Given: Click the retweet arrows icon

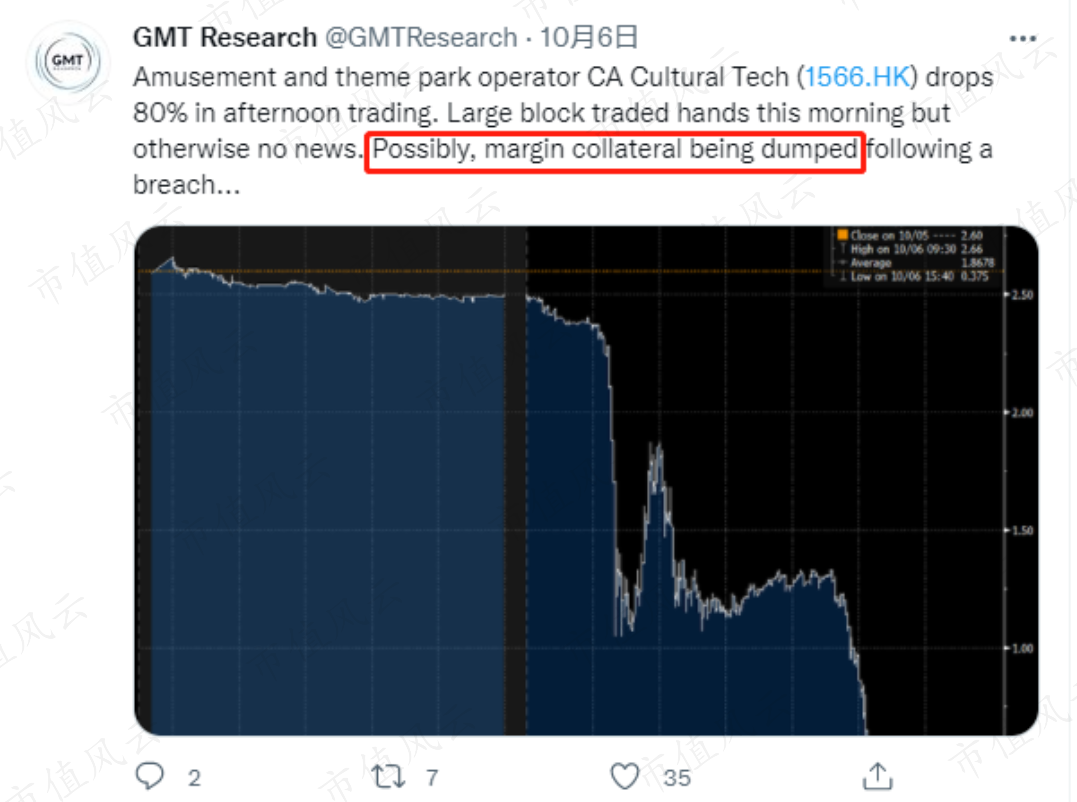Looking at the screenshot, I should (388, 777).
